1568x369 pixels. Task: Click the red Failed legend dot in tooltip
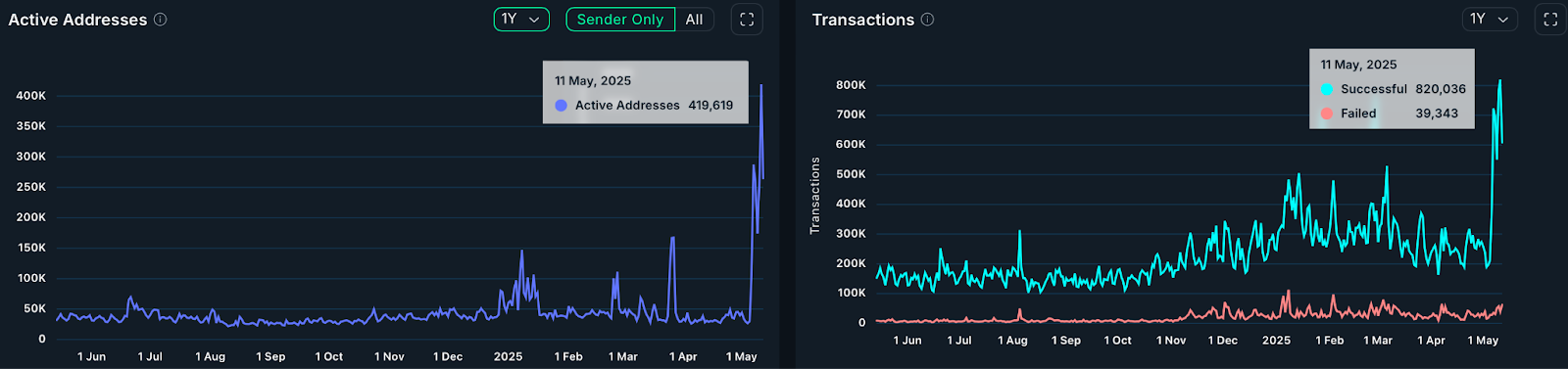[x=1327, y=114]
